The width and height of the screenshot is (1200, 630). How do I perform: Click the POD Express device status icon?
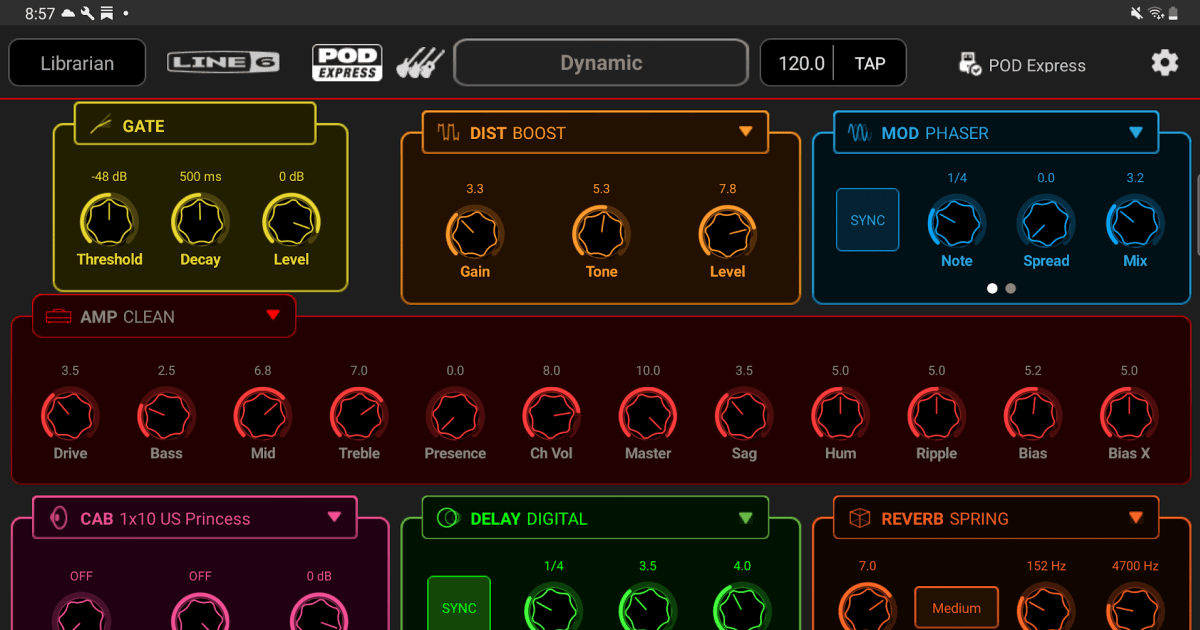969,64
